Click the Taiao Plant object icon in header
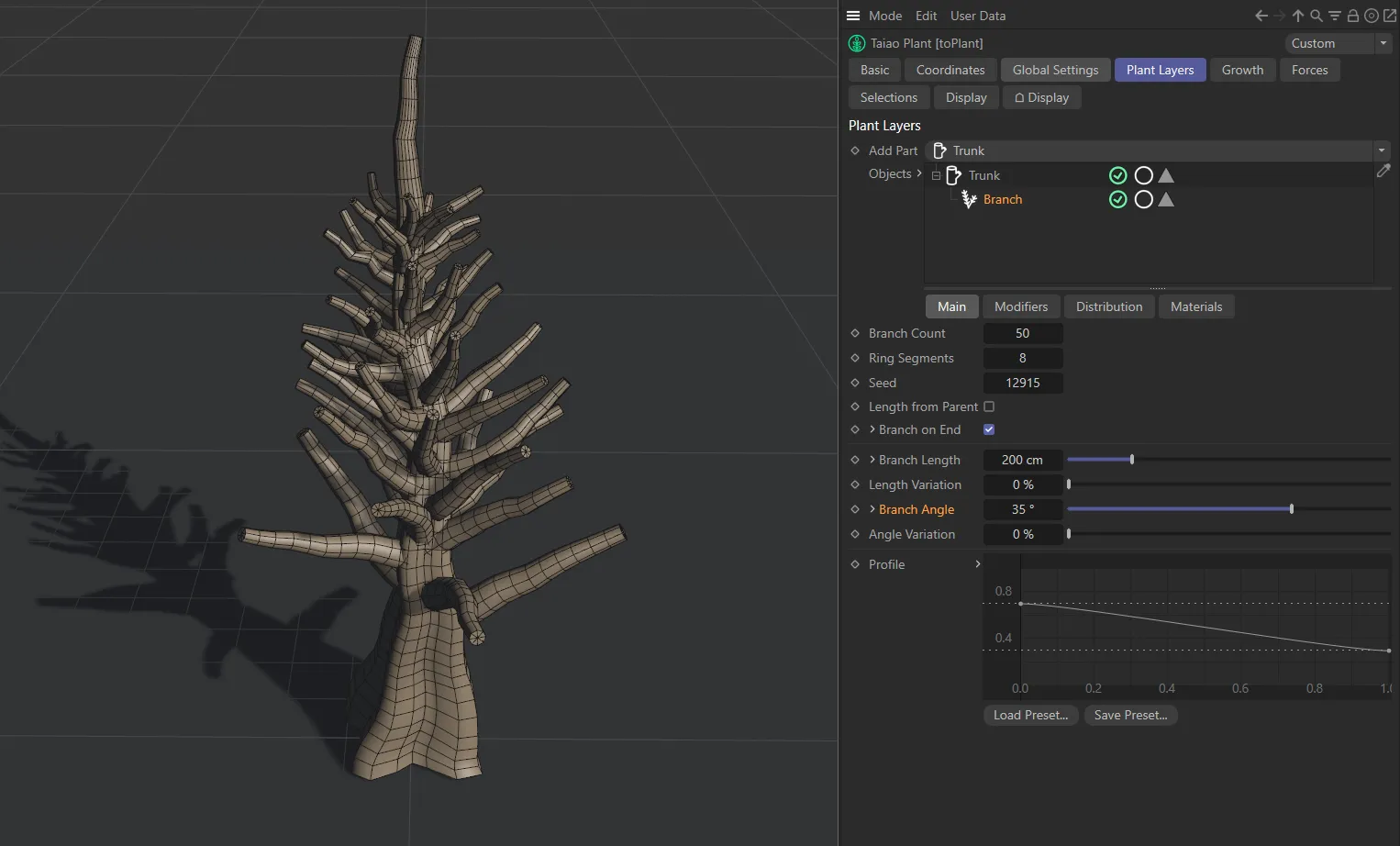 pos(856,43)
